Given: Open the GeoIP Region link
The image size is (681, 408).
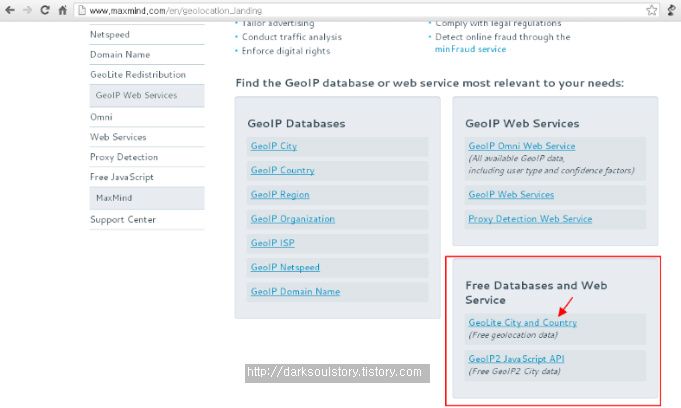Looking at the screenshot, I should coord(280,195).
